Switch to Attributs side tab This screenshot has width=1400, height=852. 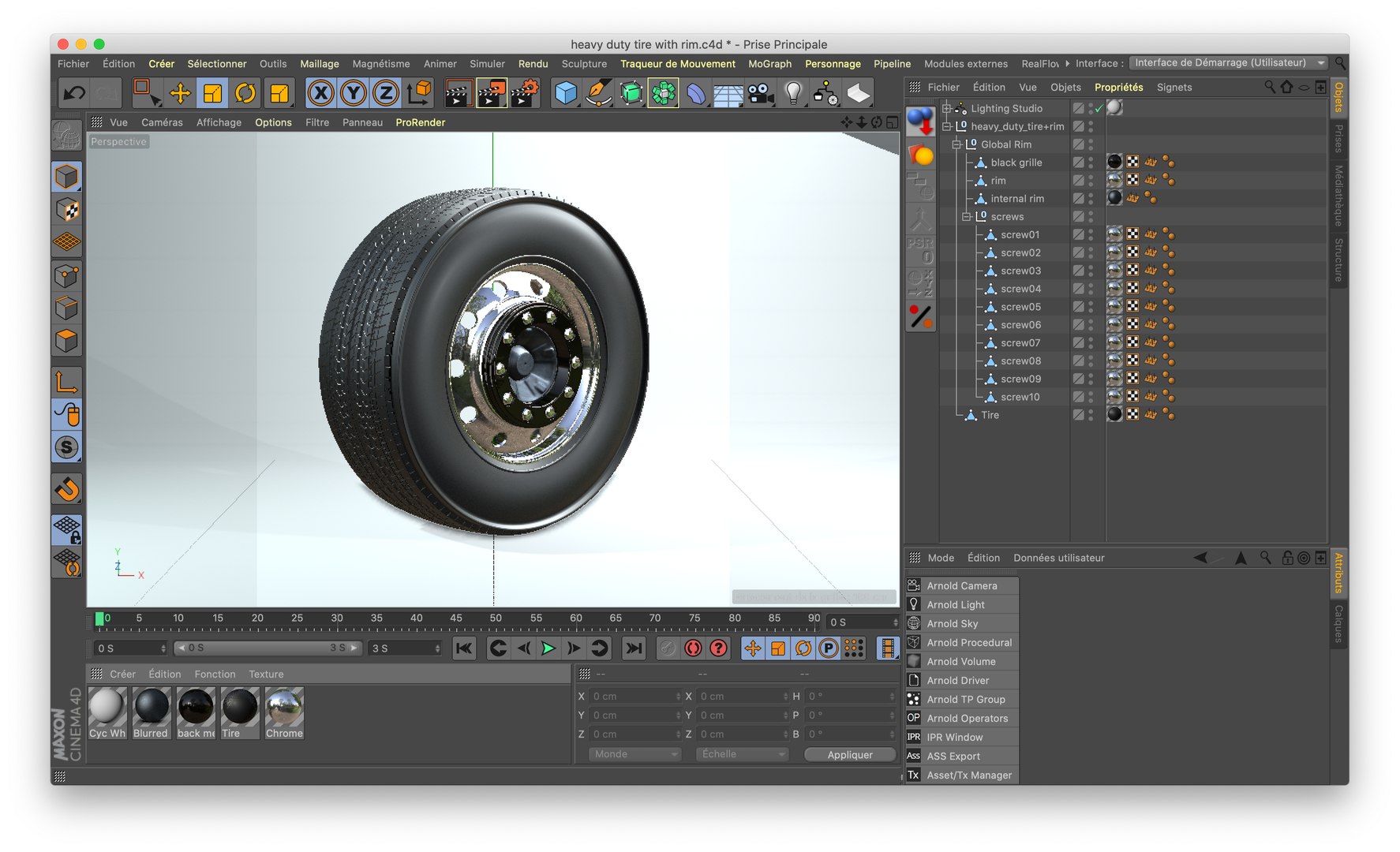(x=1338, y=573)
